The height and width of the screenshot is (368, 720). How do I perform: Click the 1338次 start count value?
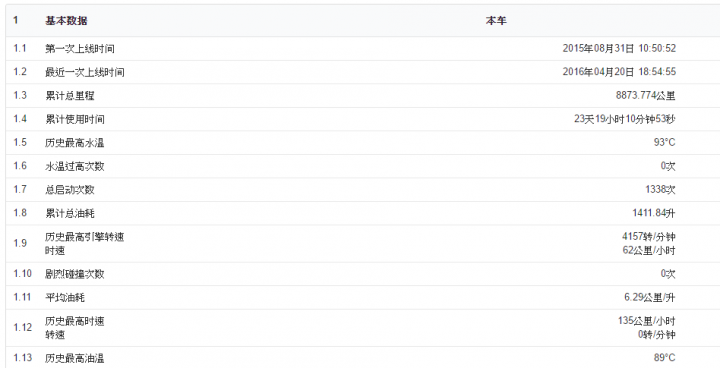(660, 189)
